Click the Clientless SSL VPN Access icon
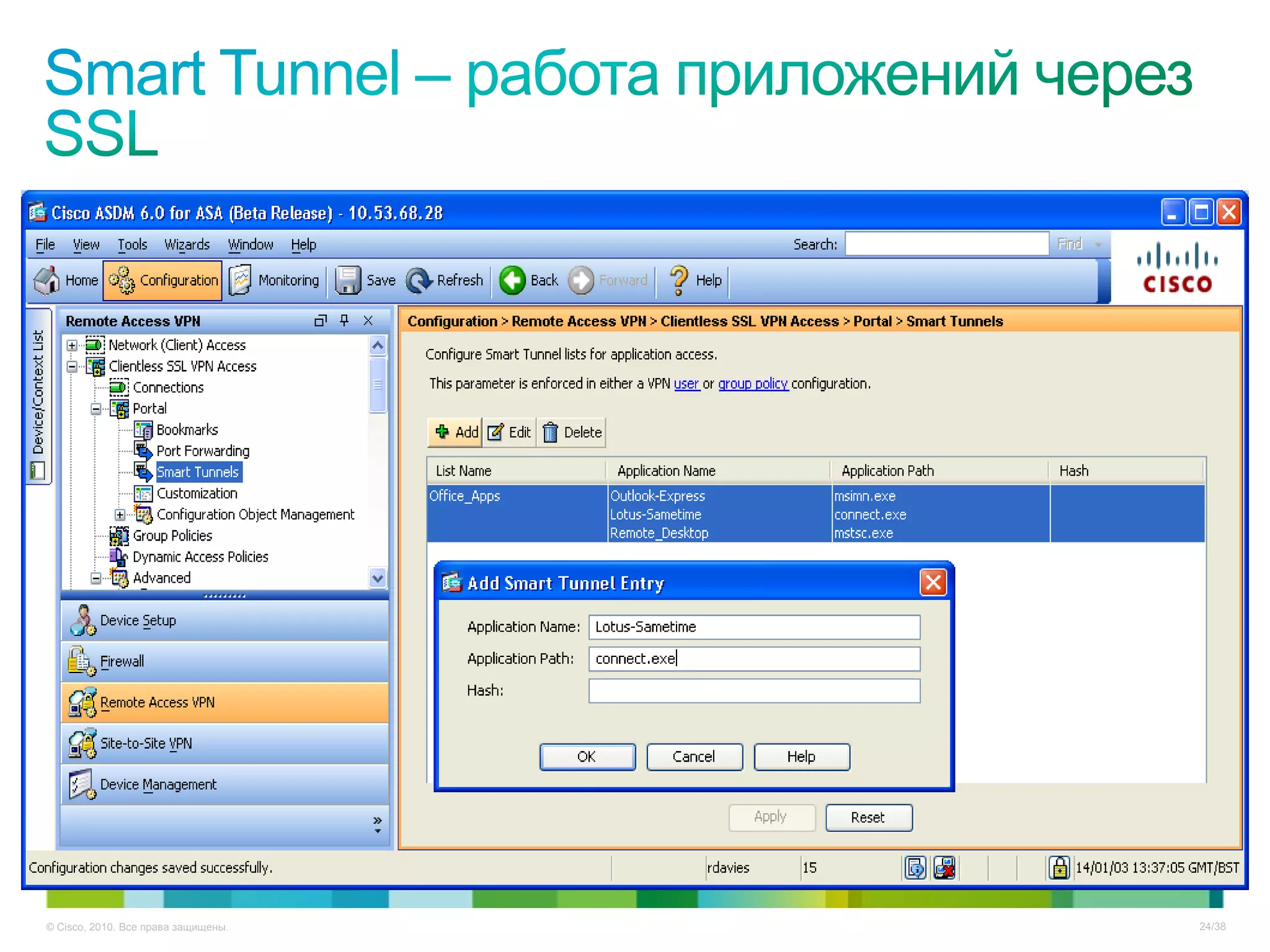 click(x=95, y=367)
